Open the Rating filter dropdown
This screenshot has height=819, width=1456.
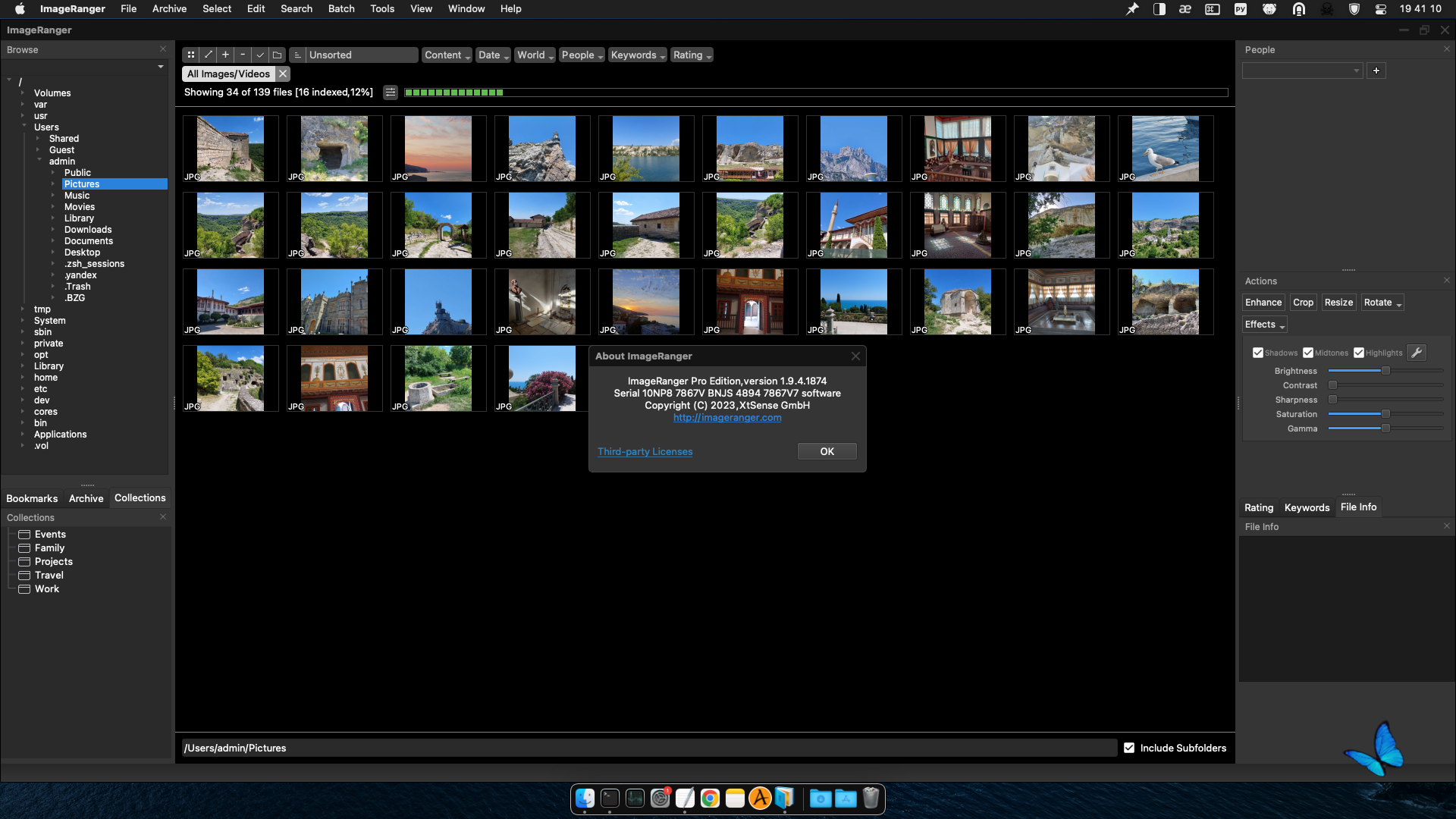pos(692,55)
